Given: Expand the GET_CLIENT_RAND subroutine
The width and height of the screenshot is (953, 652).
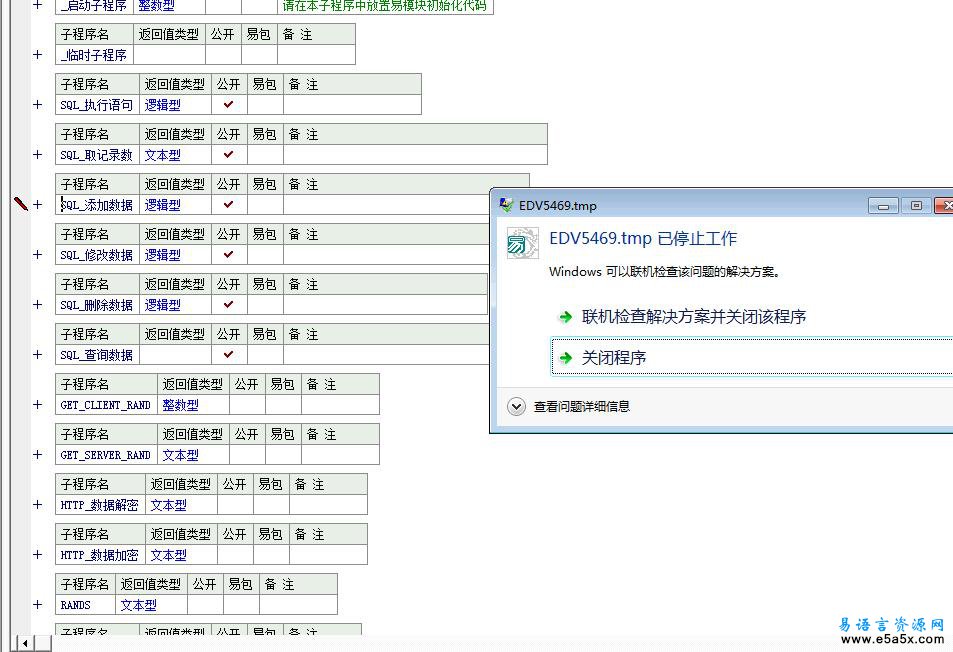Looking at the screenshot, I should (x=38, y=405).
